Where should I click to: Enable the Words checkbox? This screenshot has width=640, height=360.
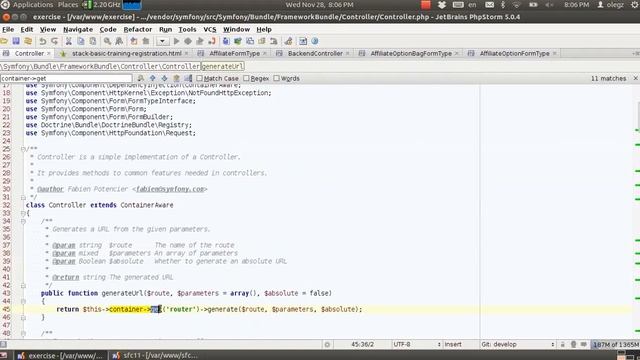click(276, 78)
